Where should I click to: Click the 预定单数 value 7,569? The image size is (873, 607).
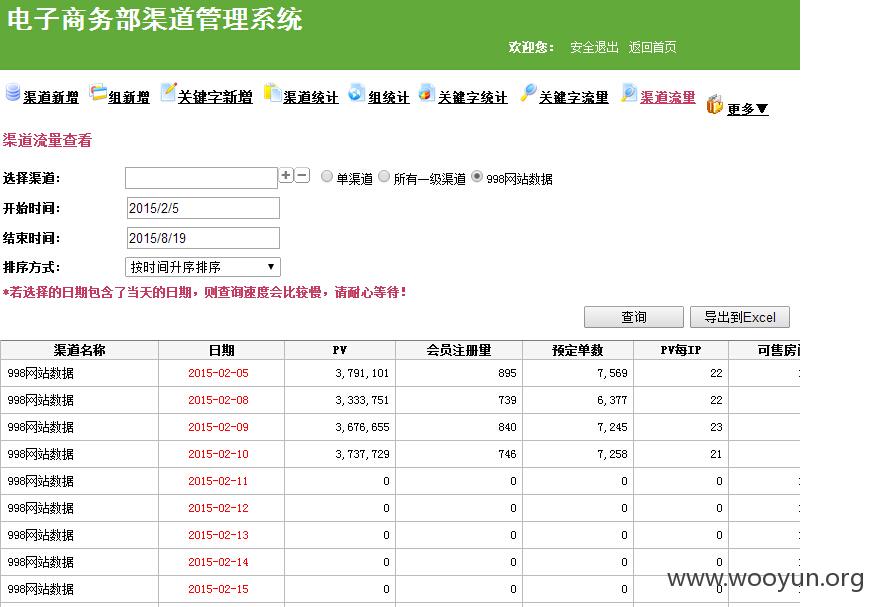[x=612, y=373]
